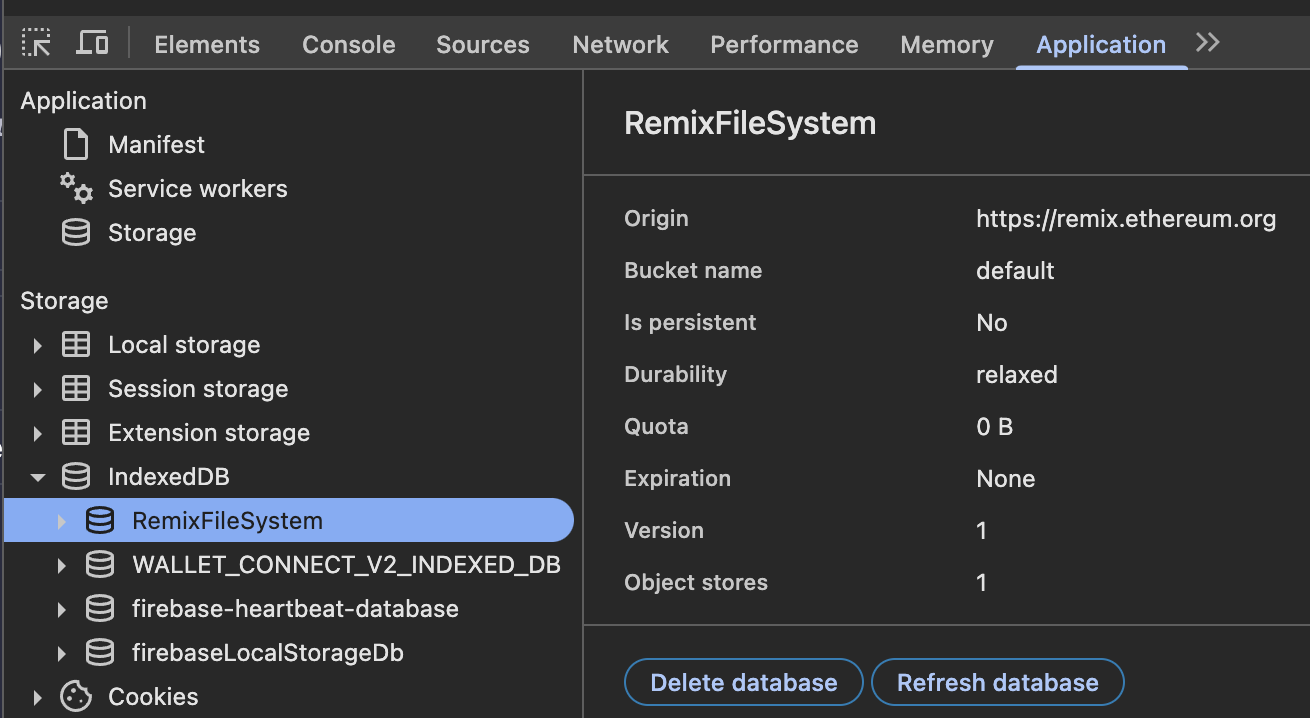The image size is (1310, 718).
Task: Click the Bucket name value 'default'
Action: click(1015, 271)
